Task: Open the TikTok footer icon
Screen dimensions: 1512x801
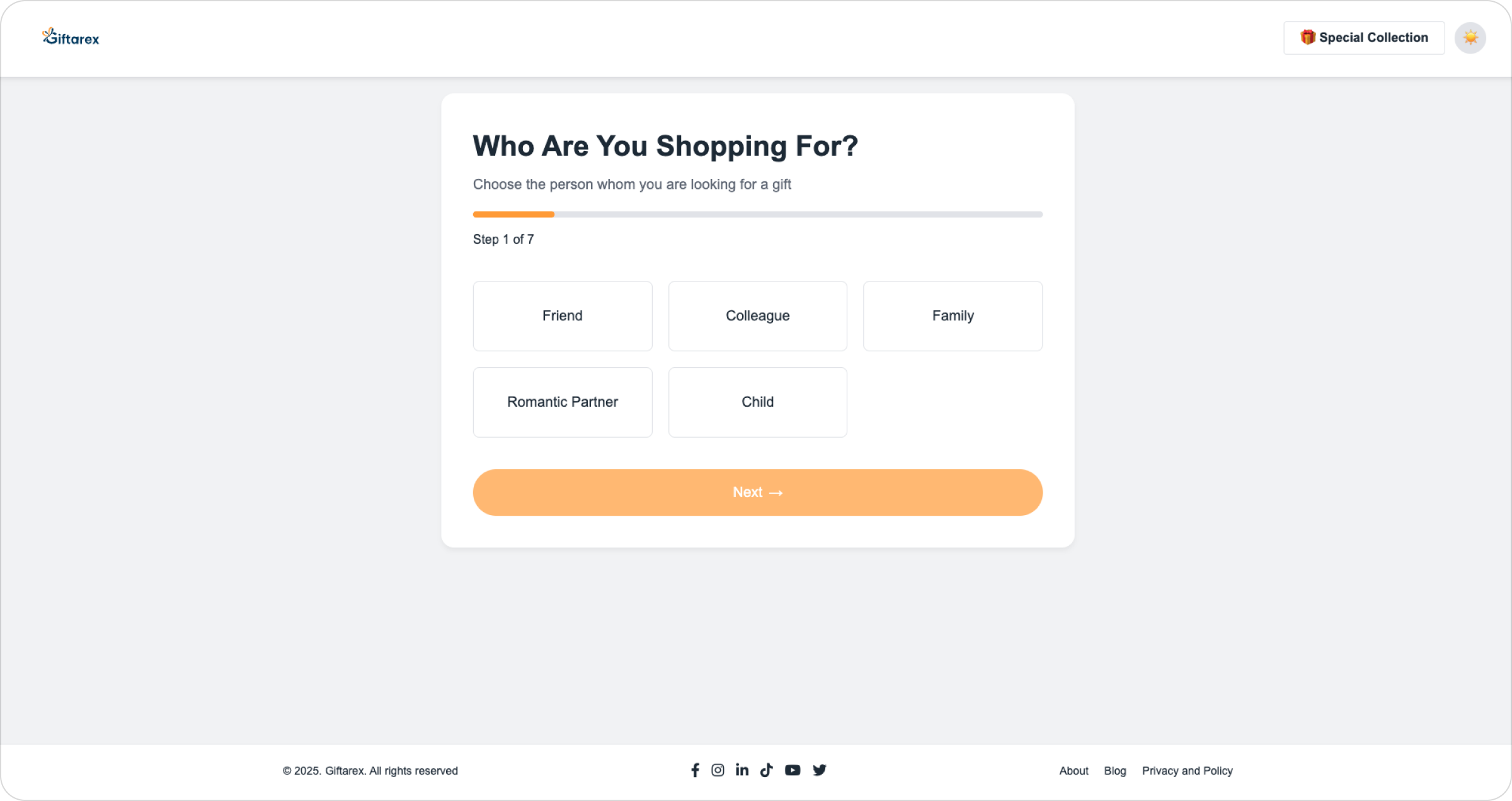Action: coord(766,770)
